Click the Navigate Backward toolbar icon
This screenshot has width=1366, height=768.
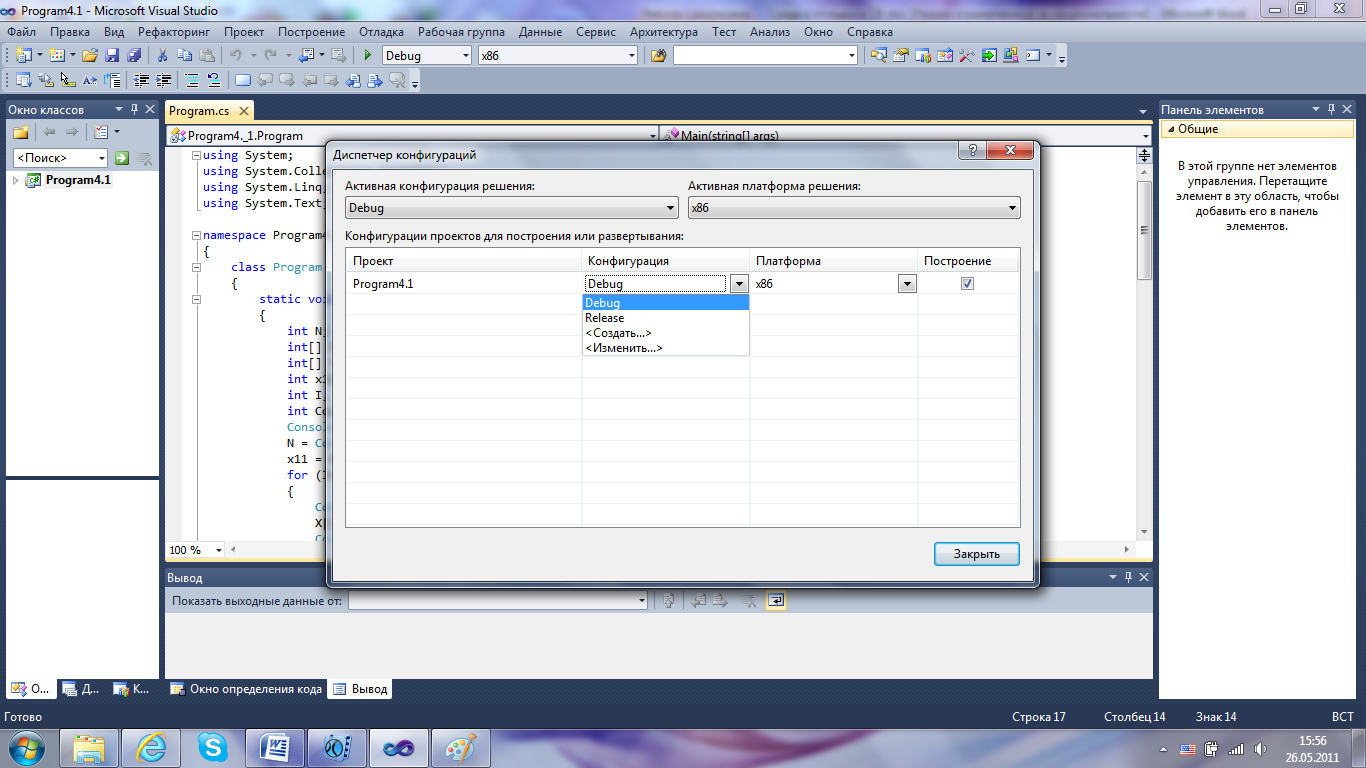pyautogui.click(x=305, y=55)
